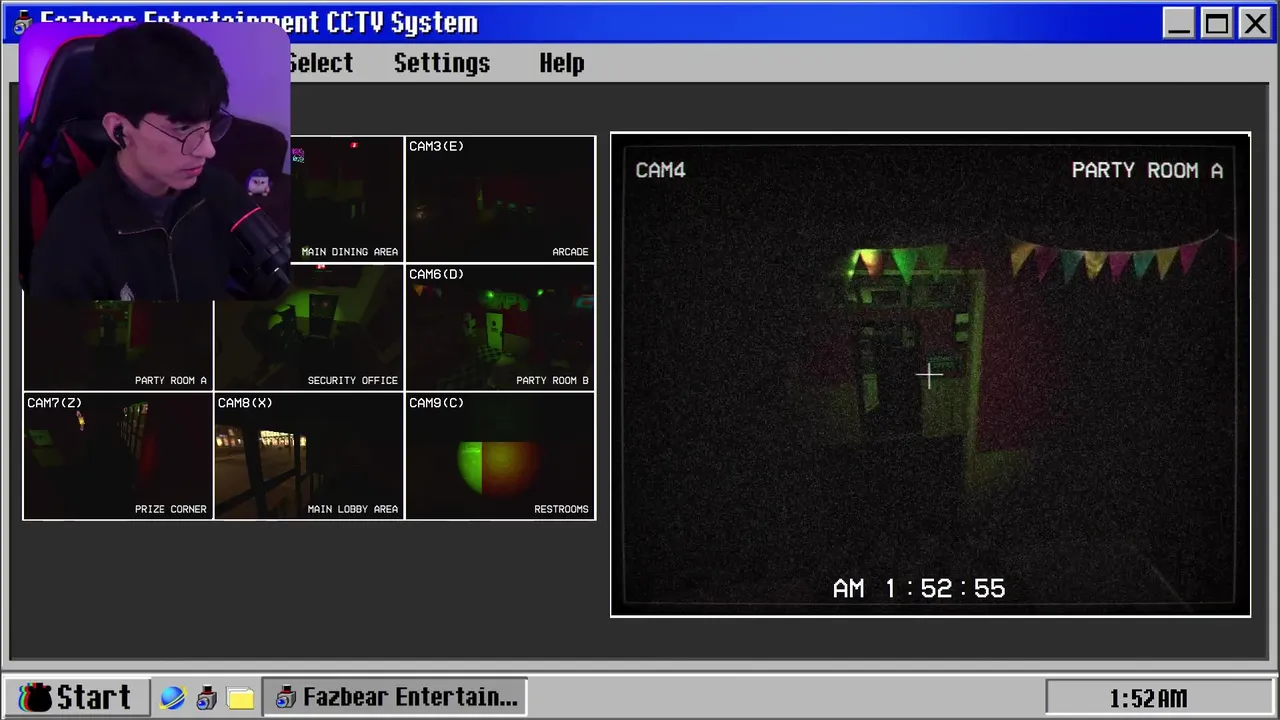Switch to CAM6 Party Room B
Image resolution: width=1280 pixels, height=720 pixels.
(x=500, y=327)
